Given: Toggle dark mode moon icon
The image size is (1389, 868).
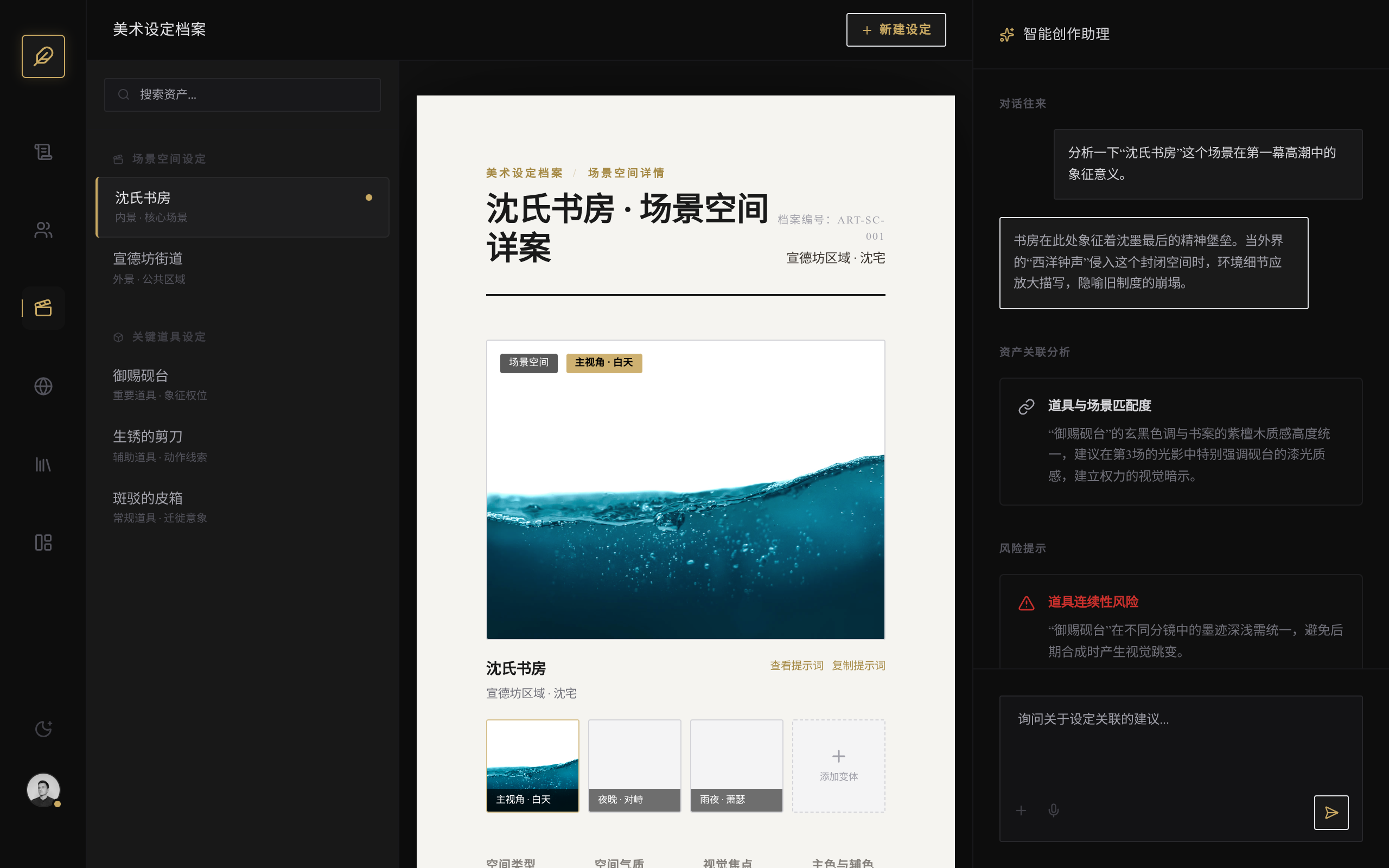Looking at the screenshot, I should coord(43,729).
